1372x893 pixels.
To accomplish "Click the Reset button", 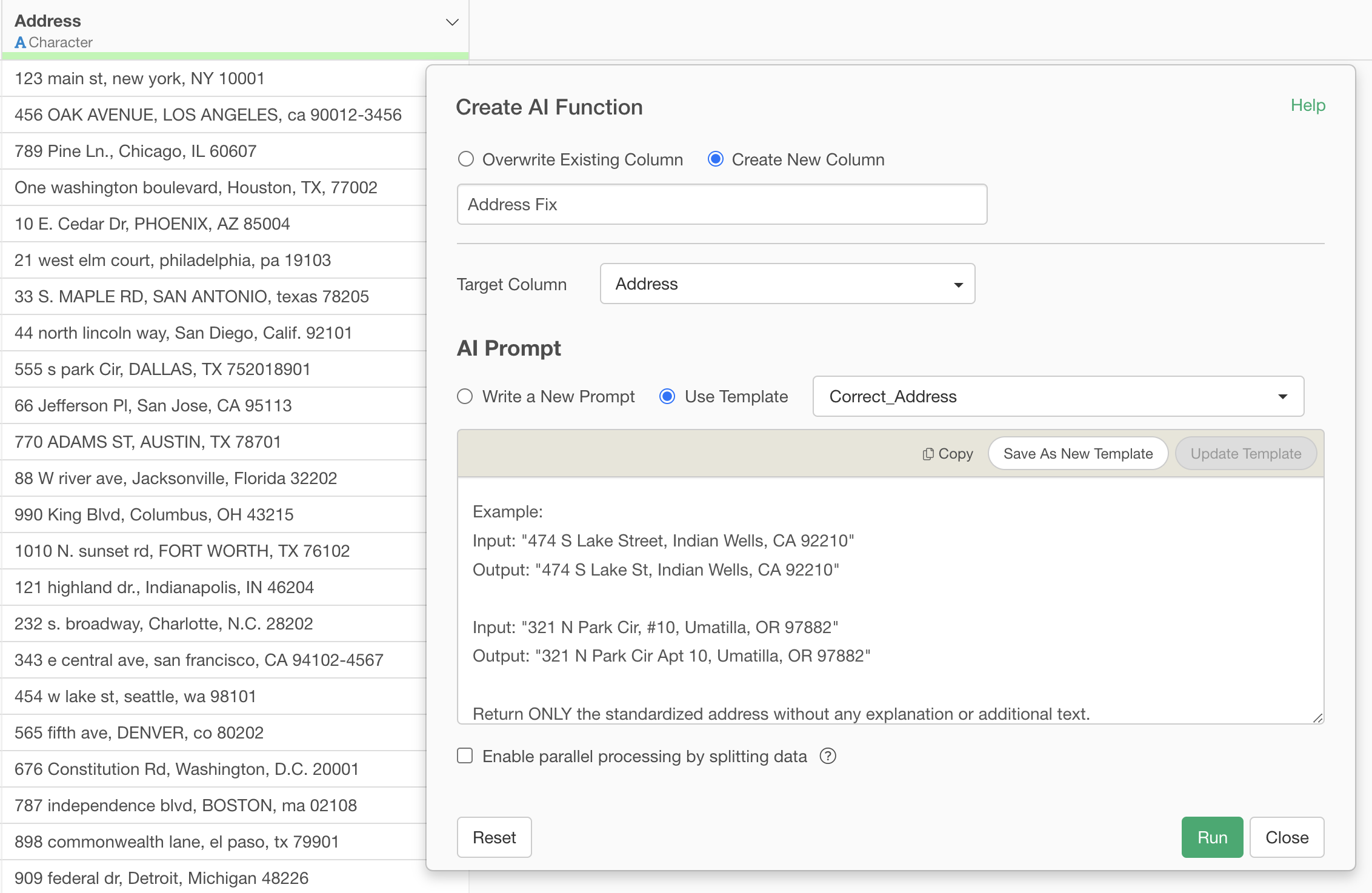I will 494,837.
